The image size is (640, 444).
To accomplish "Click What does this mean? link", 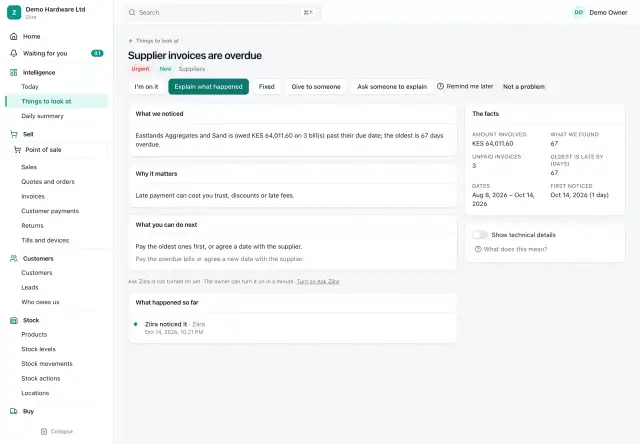I will click(511, 249).
